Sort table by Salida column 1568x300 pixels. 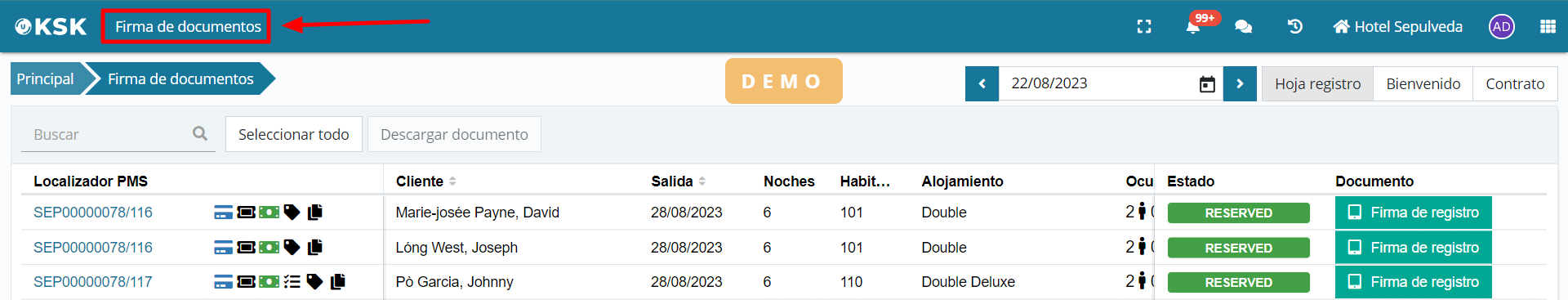(678, 181)
